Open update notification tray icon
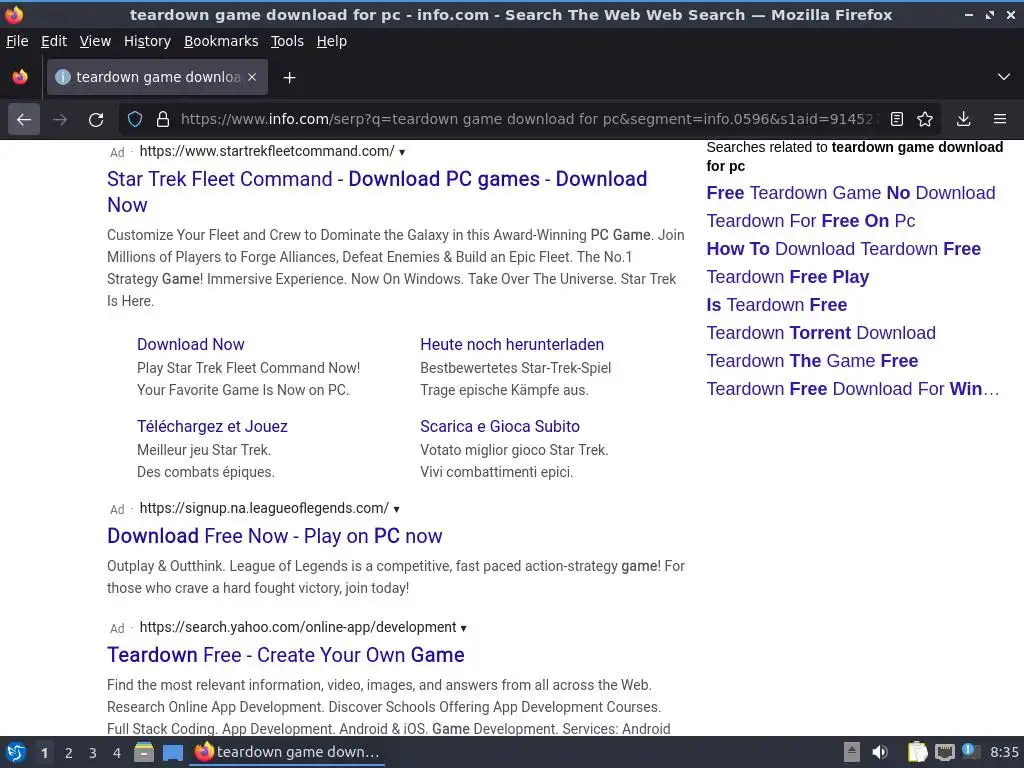1024x768 pixels. (970, 751)
